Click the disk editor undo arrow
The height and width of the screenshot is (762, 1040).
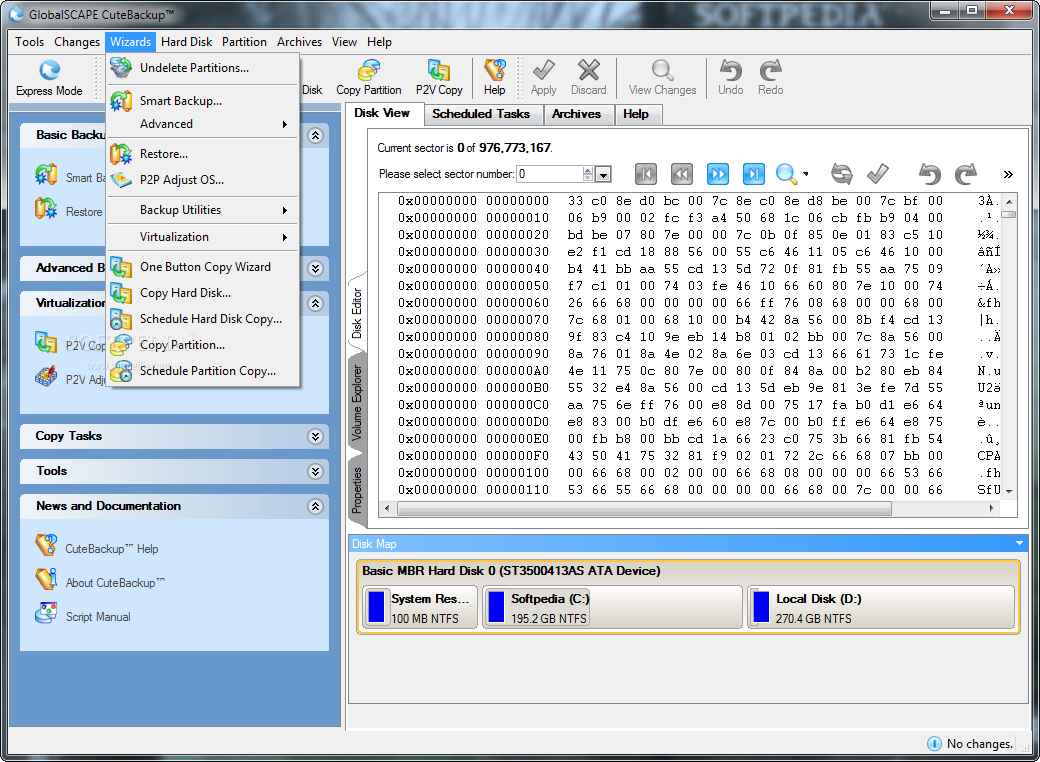pos(930,174)
